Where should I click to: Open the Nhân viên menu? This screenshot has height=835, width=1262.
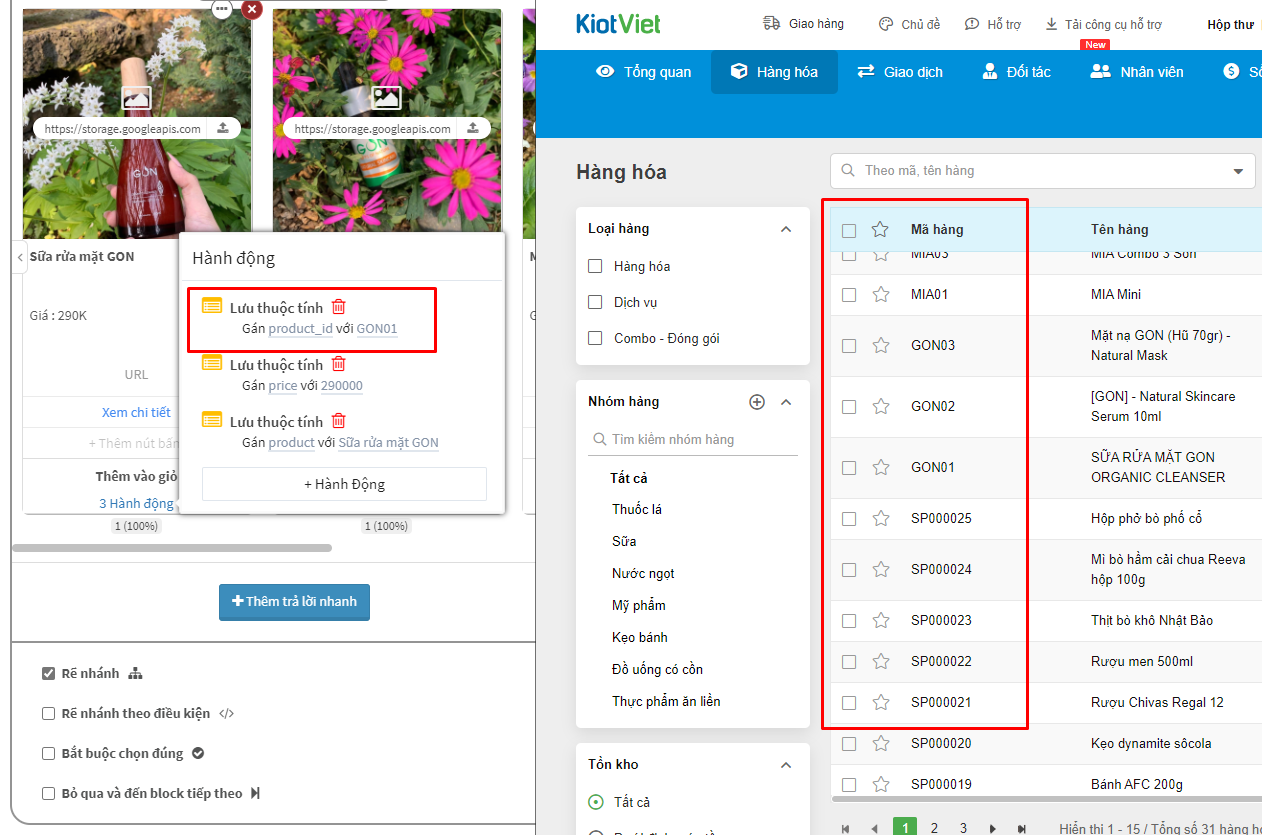1137,72
